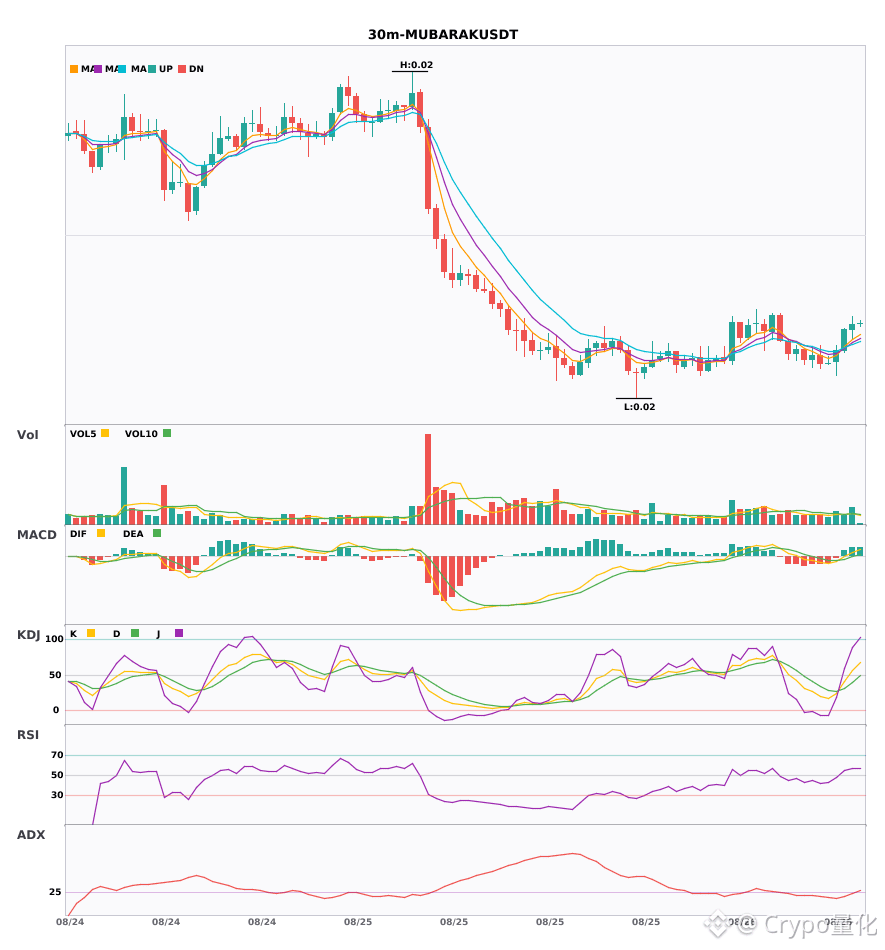Screen dimensions: 885x950
Task: Click the 50 level on KDJ axis
Action: click(55, 675)
